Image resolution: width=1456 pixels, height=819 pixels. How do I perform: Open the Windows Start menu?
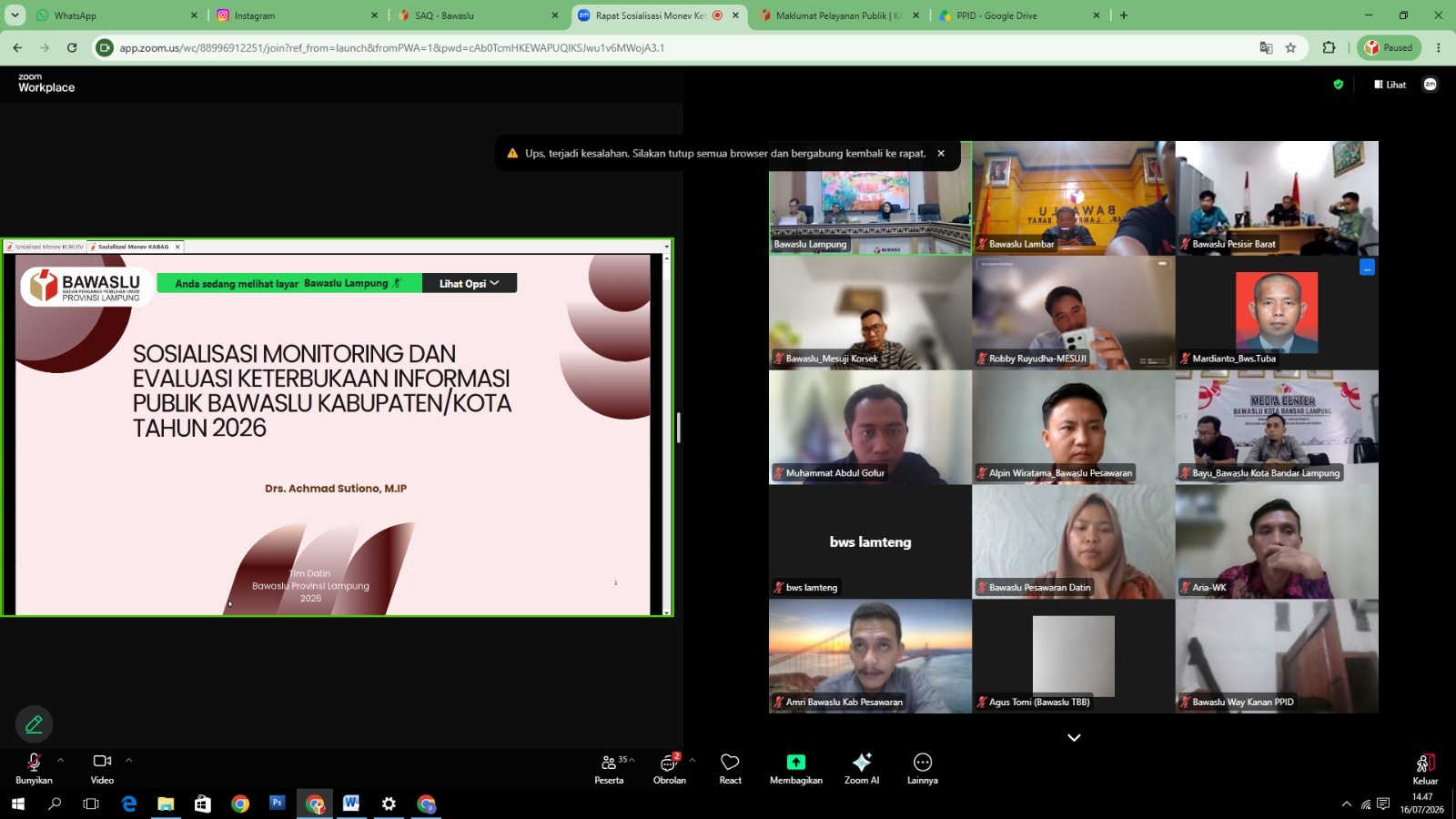coord(17,804)
